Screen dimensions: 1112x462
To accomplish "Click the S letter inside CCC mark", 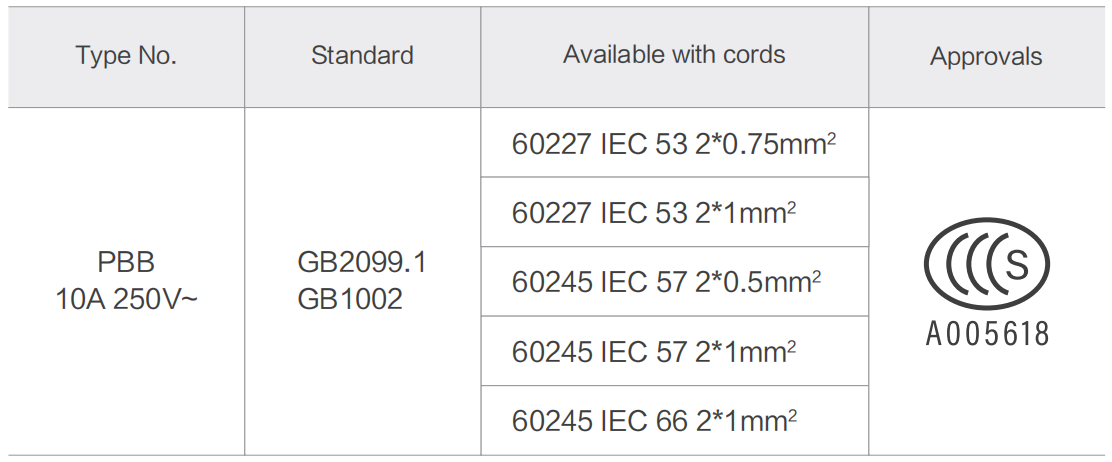I will [x=1016, y=265].
